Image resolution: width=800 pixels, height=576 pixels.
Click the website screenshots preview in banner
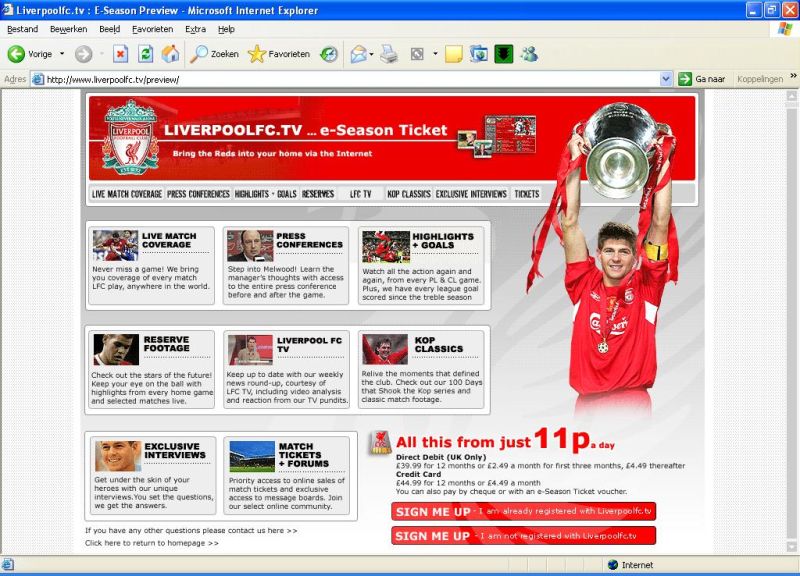[x=497, y=136]
